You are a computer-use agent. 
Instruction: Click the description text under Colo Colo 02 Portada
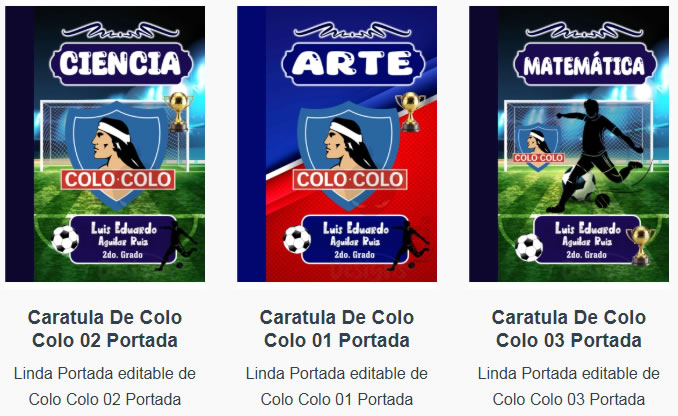coord(105,386)
